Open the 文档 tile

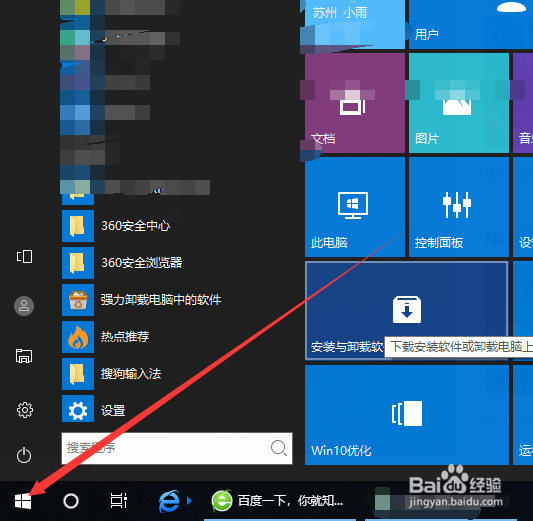[x=355, y=103]
